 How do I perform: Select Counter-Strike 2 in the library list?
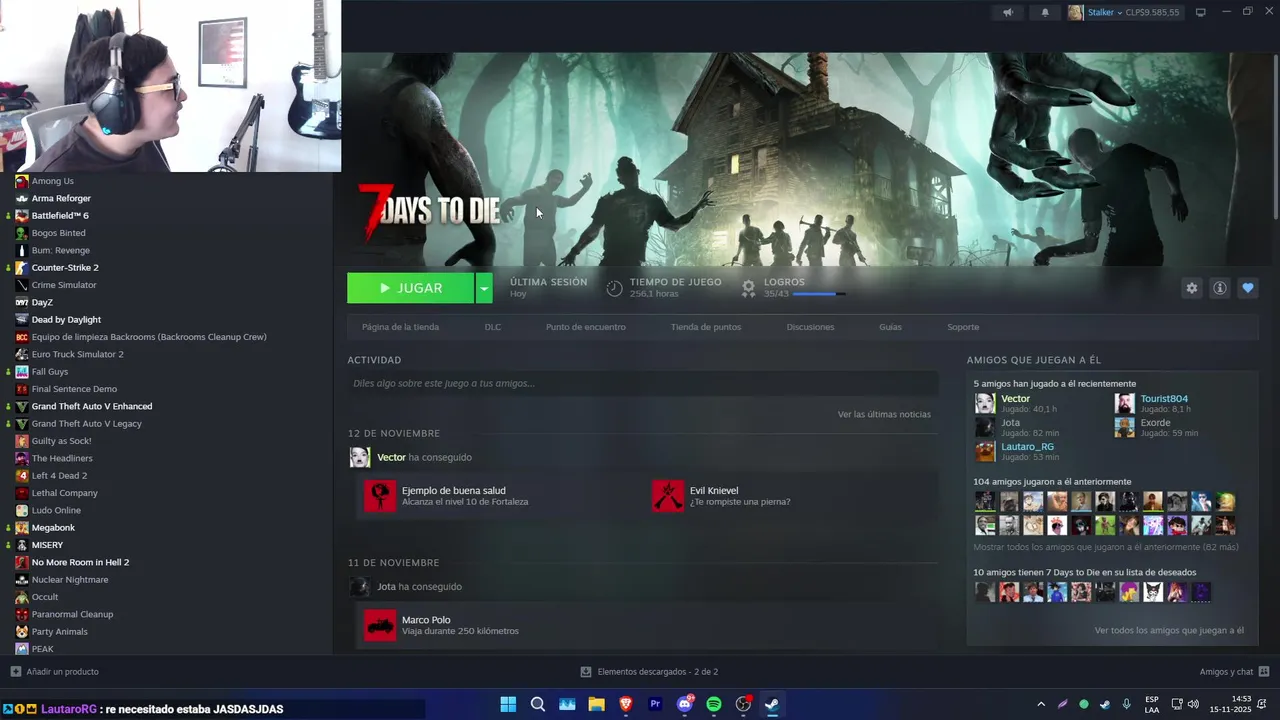(x=65, y=268)
